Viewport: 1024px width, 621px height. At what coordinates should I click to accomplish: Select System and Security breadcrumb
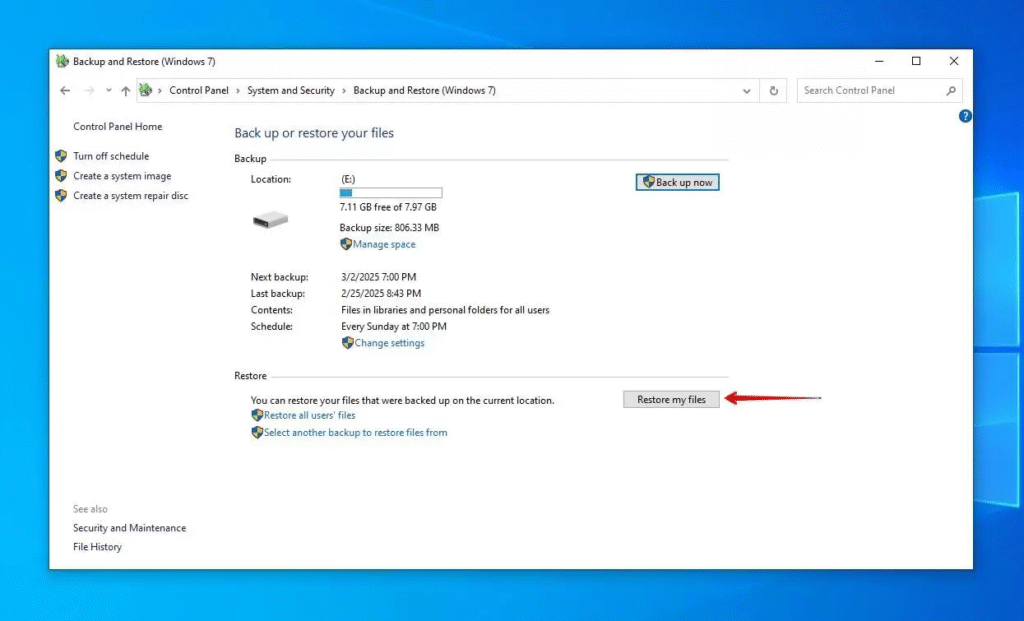click(291, 90)
